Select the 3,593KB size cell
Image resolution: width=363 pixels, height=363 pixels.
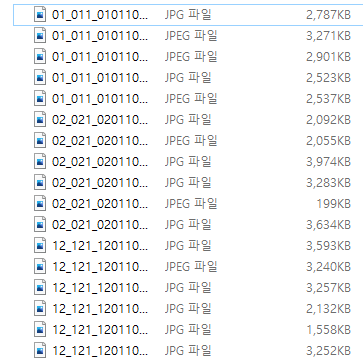[x=328, y=246]
